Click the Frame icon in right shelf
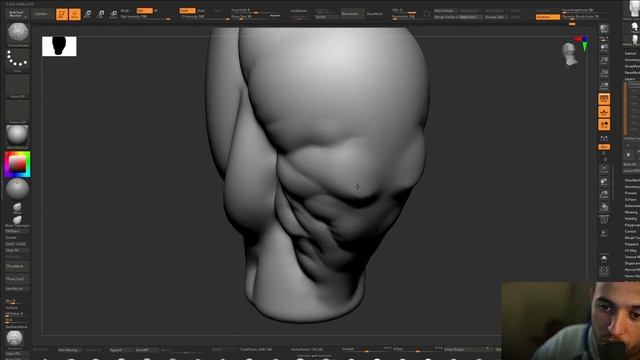 [x=604, y=169]
